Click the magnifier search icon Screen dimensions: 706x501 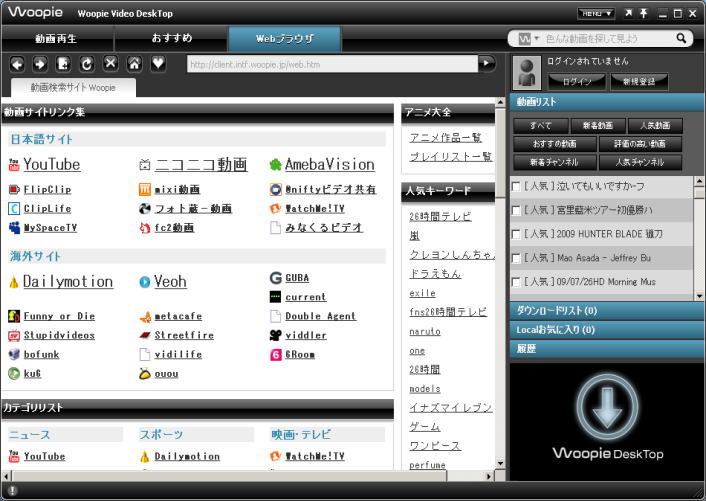pos(681,38)
